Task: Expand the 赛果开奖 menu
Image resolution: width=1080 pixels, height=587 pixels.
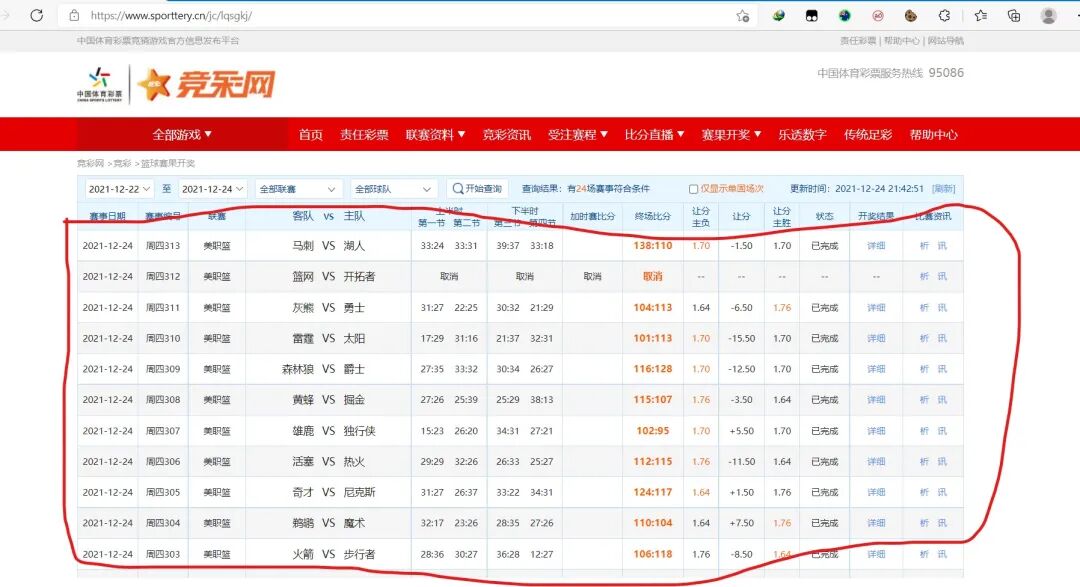Action: pos(731,134)
